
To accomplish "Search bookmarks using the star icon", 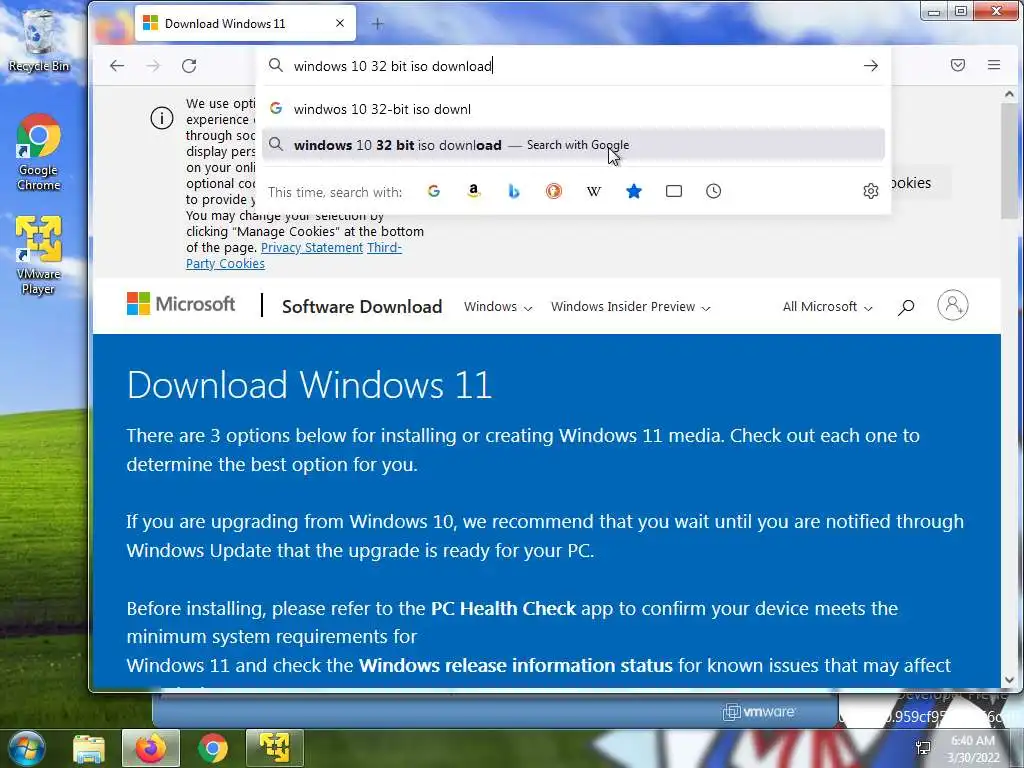I will pyautogui.click(x=633, y=191).
